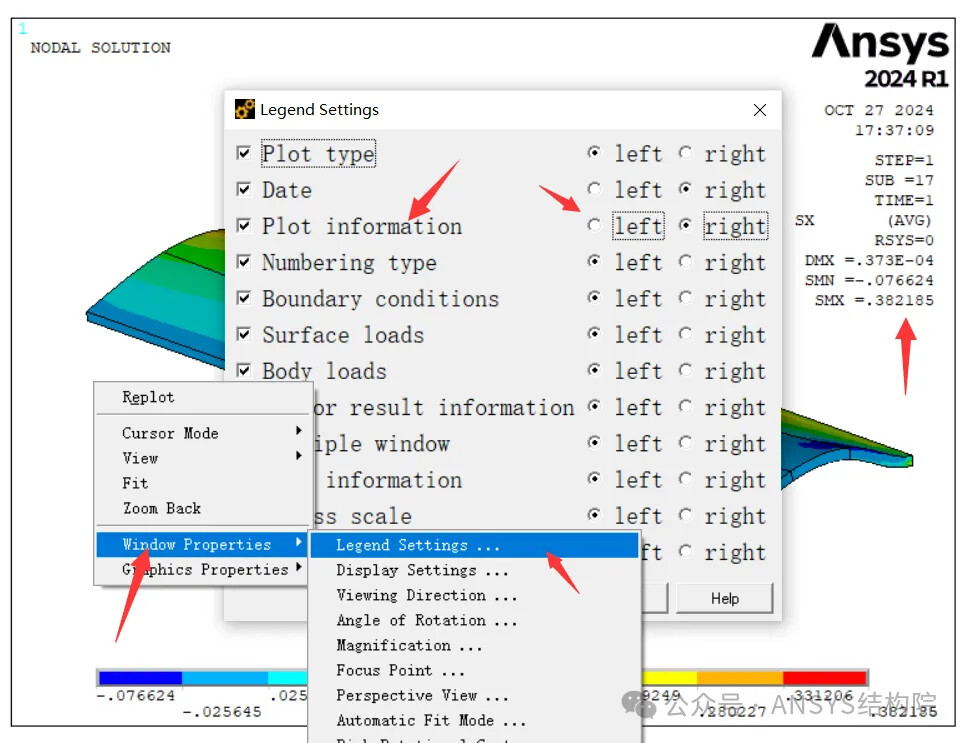Viewport: 967px width, 743px height.
Task: Choose left radio for Date row
Action: (595, 190)
